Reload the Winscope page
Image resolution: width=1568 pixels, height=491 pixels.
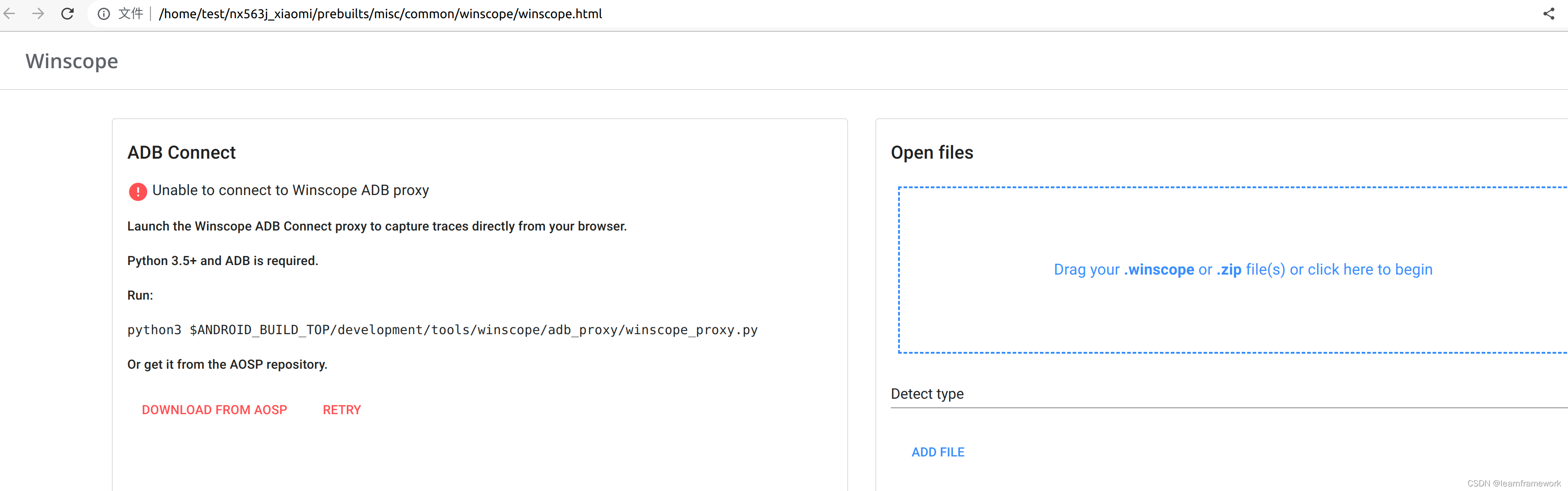(68, 13)
